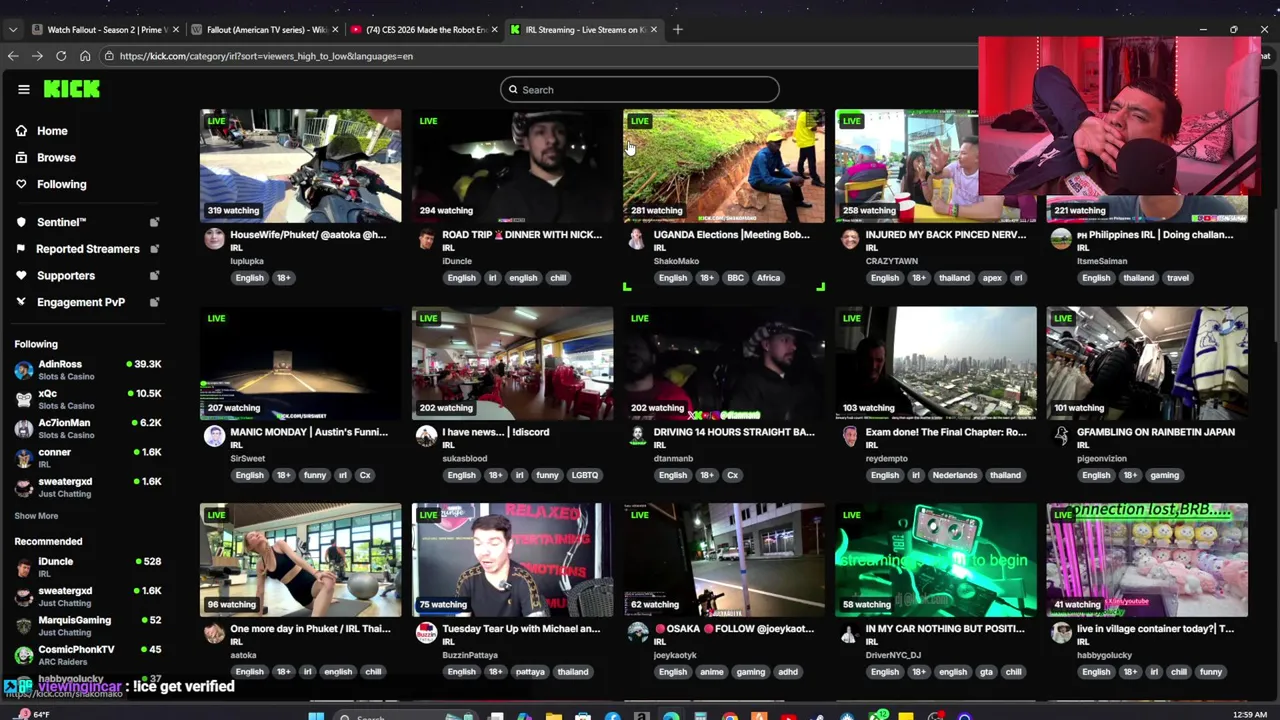Open Reported Streamers in sidebar
This screenshot has width=1280, height=720.
click(x=87, y=249)
